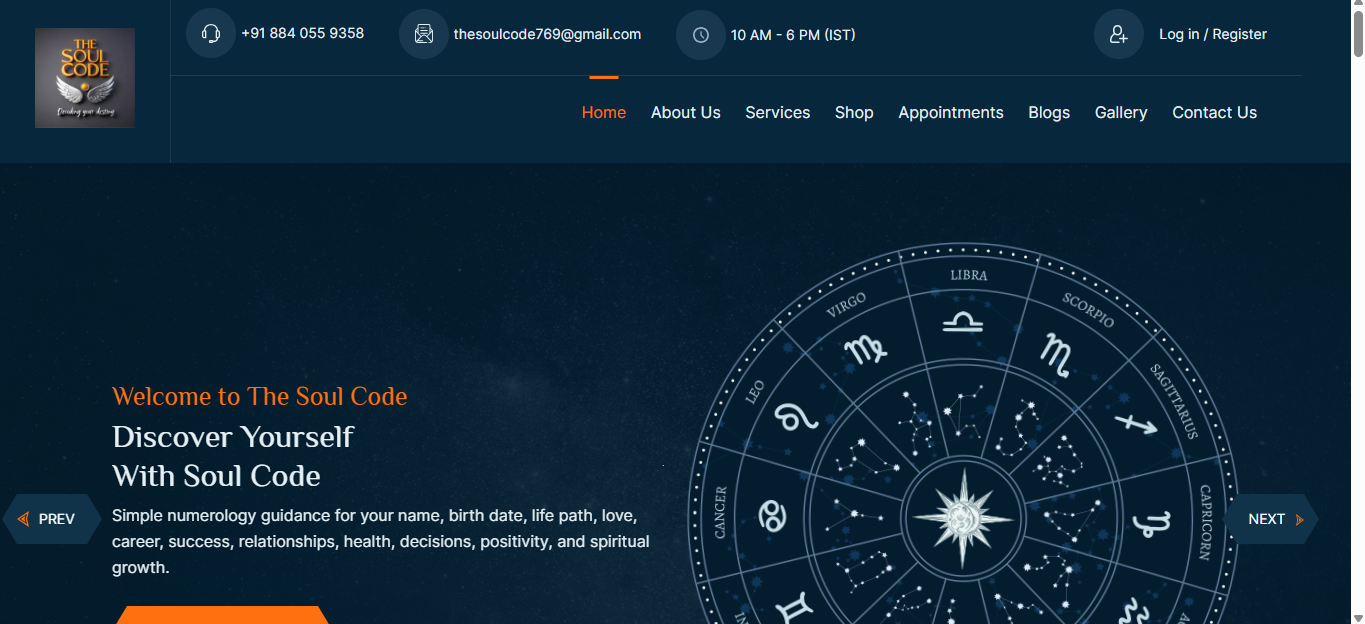This screenshot has width=1365, height=624.
Task: Click the Libra symbol on zodiac wheel
Action: 963,322
